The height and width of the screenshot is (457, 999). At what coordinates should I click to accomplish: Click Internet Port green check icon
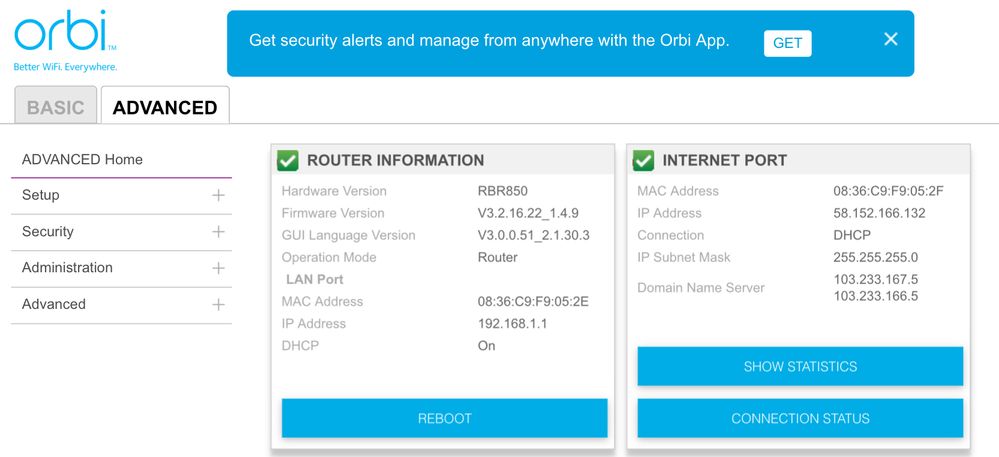click(643, 160)
